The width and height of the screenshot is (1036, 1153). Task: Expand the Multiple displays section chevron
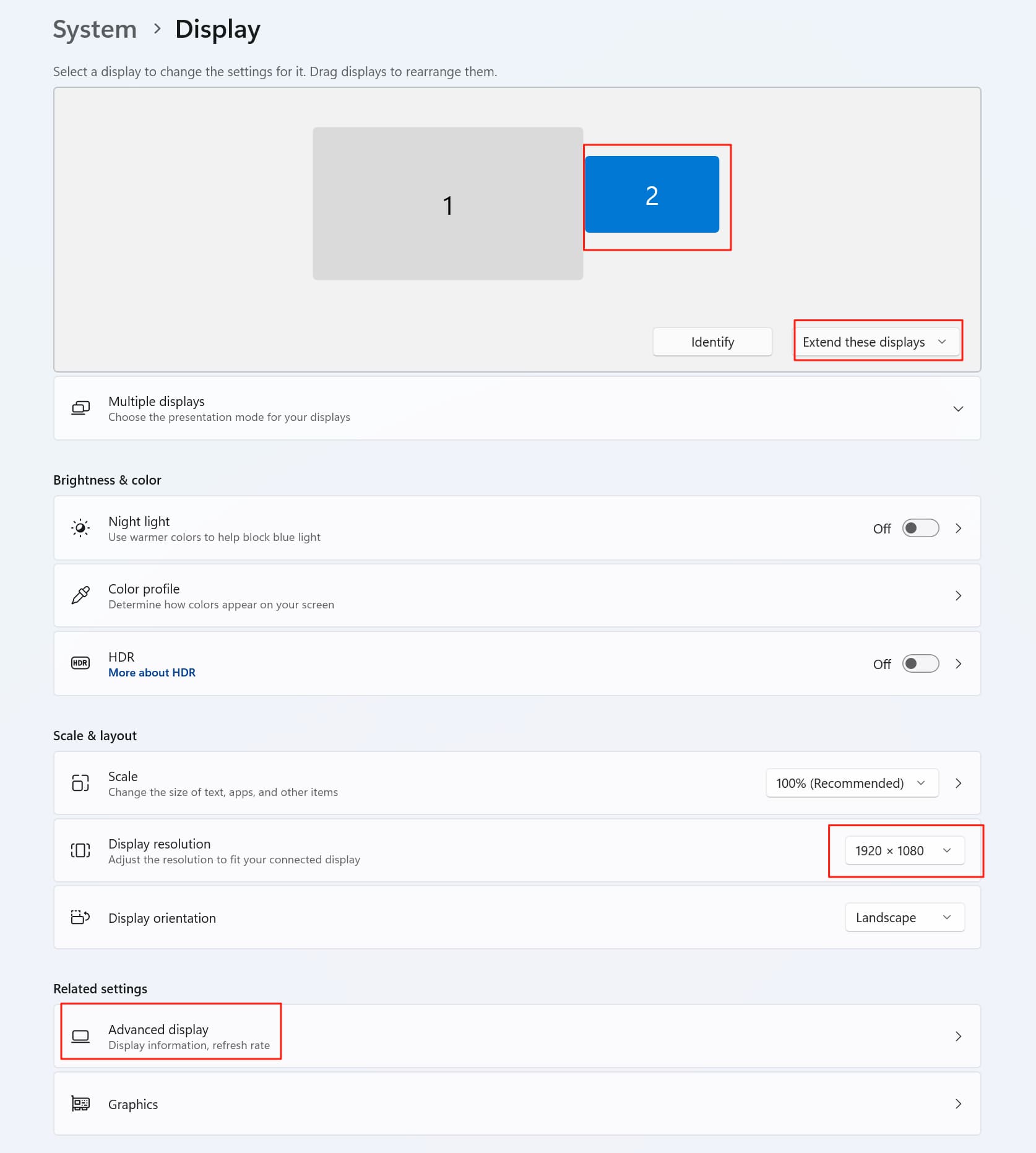coord(958,408)
